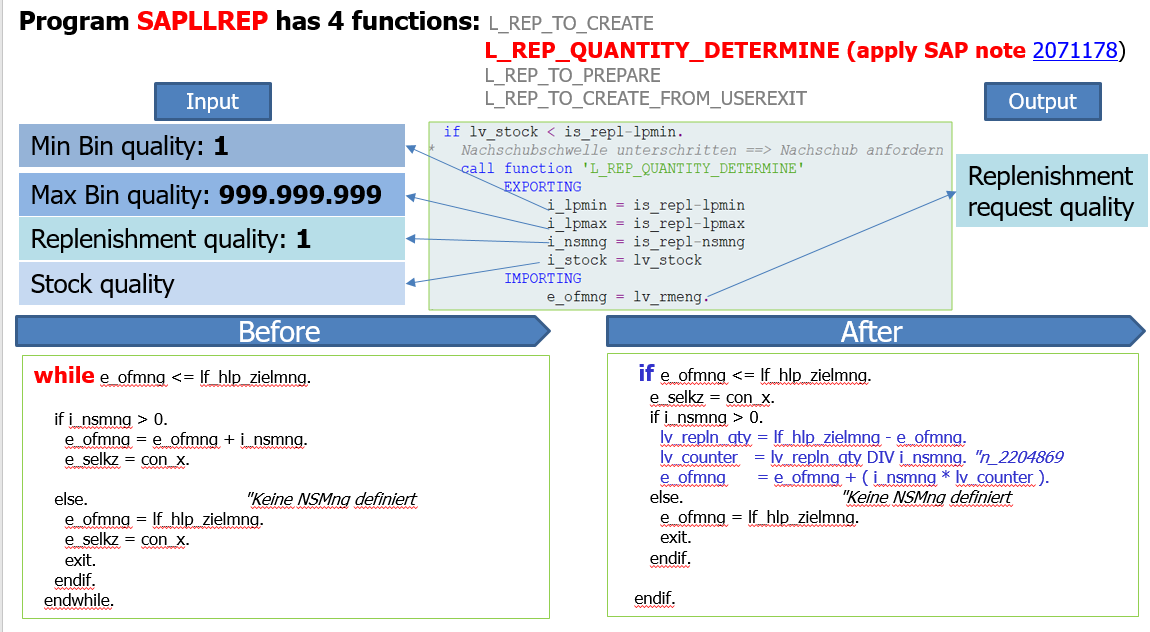
Task: Click the Stock quality box
Action: (212, 284)
